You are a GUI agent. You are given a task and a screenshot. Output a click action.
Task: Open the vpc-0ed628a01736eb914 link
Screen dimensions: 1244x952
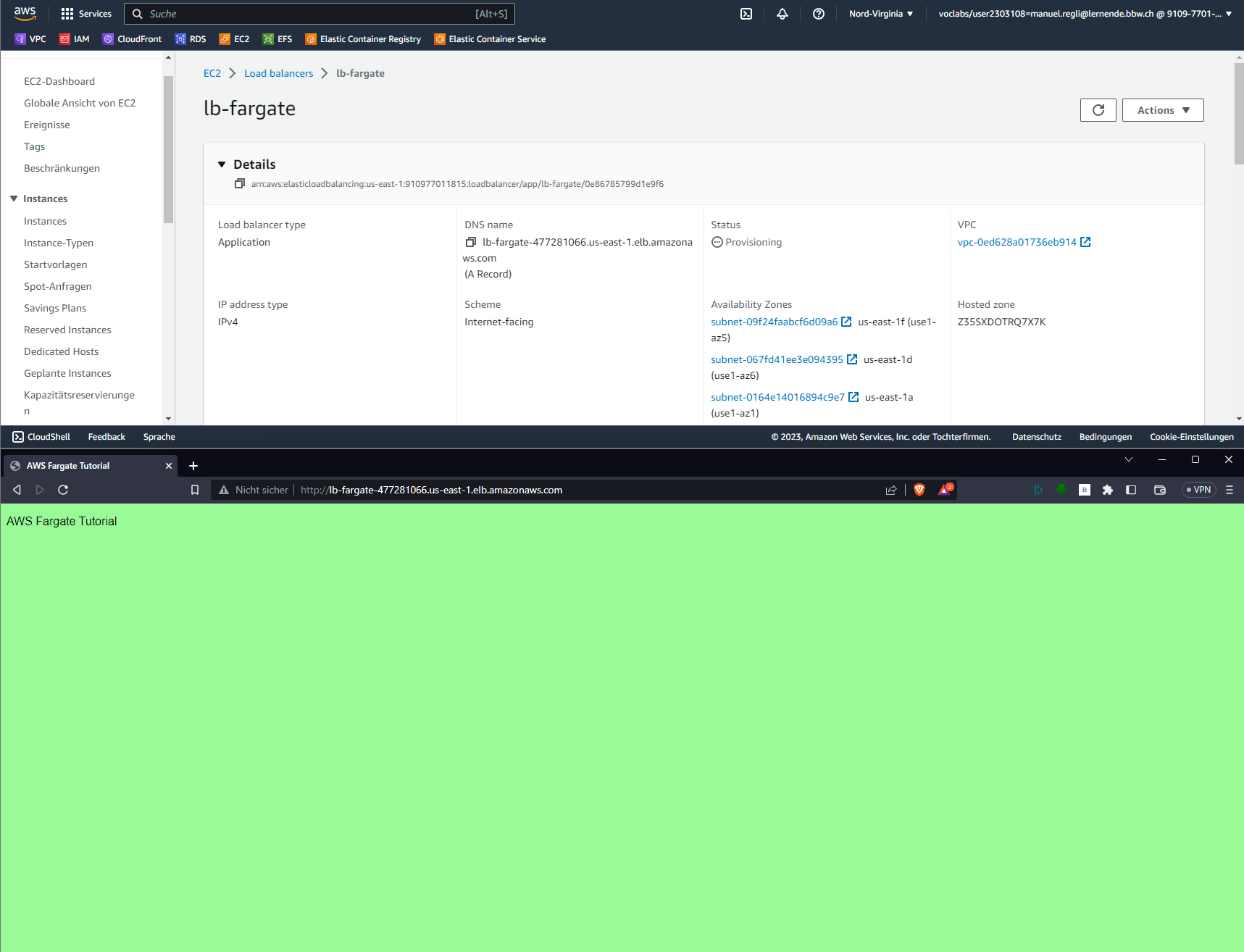point(1017,242)
